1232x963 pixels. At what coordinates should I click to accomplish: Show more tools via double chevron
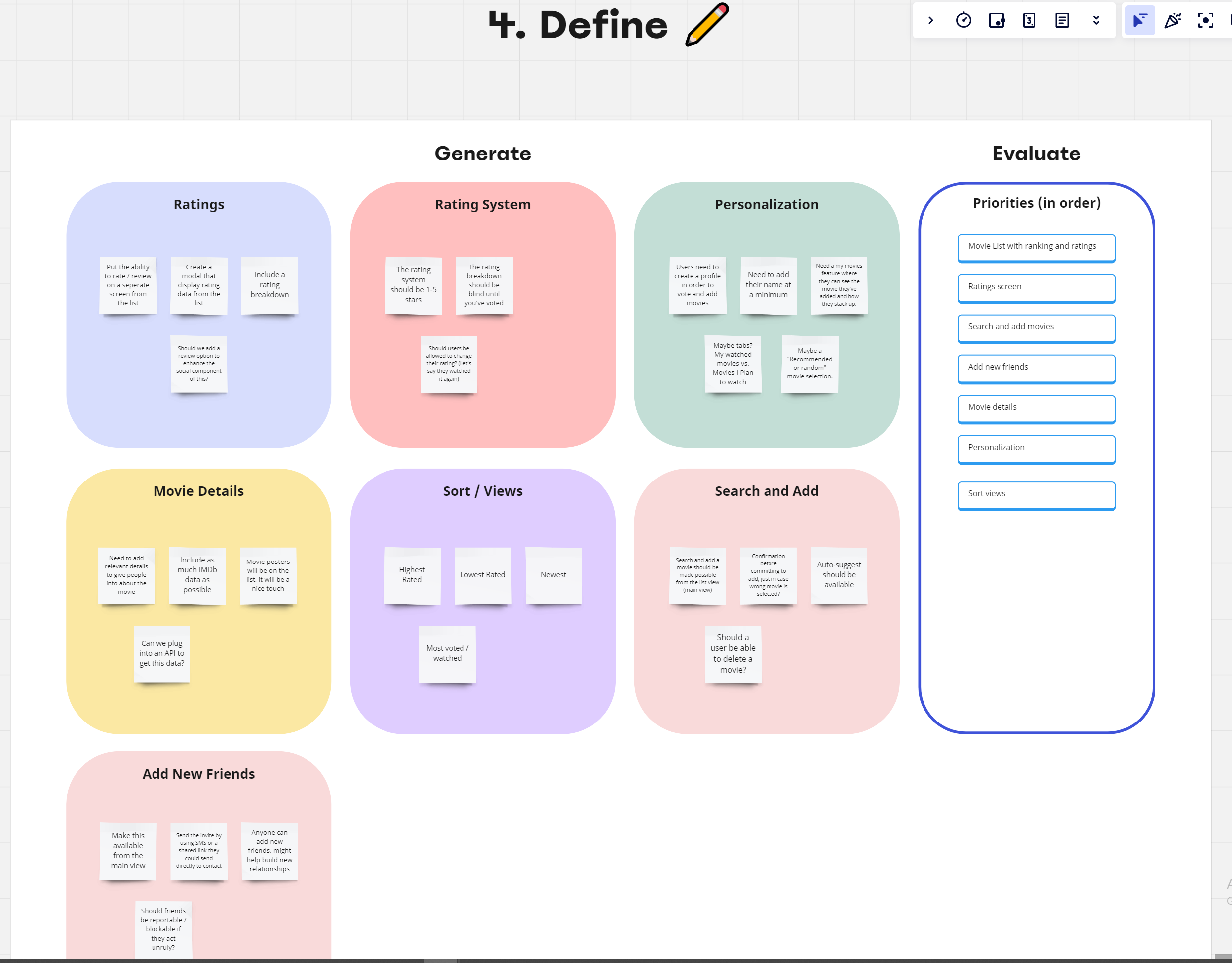coord(1096,21)
